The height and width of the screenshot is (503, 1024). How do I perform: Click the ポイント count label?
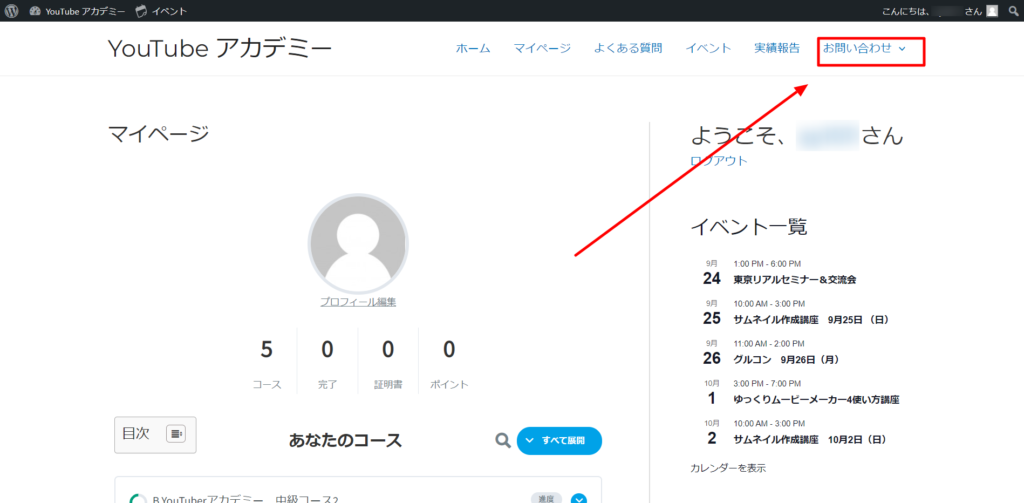(449, 385)
